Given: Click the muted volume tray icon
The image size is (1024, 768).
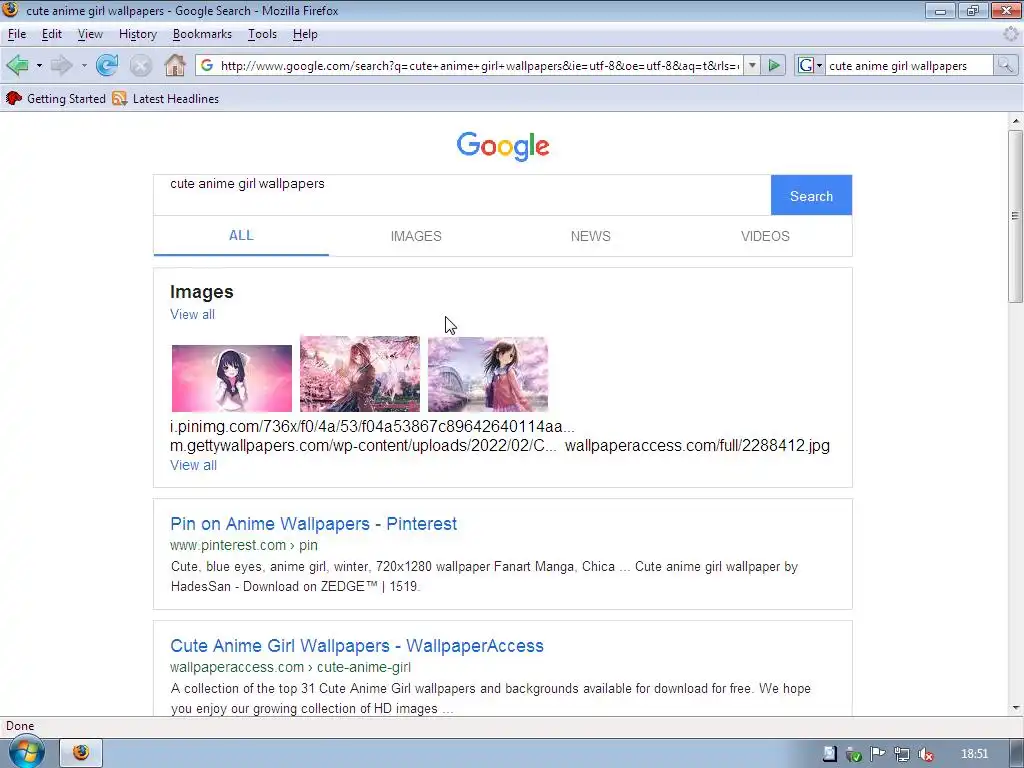Looking at the screenshot, I should click(925, 754).
